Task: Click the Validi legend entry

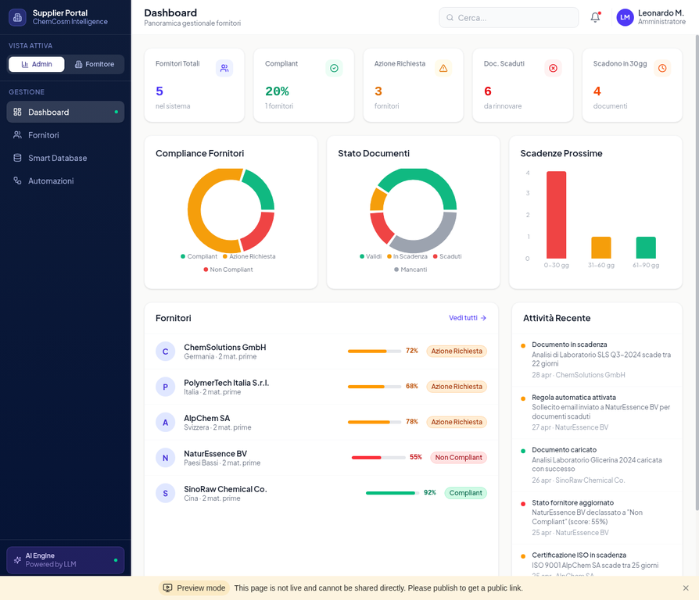Action: [370, 257]
